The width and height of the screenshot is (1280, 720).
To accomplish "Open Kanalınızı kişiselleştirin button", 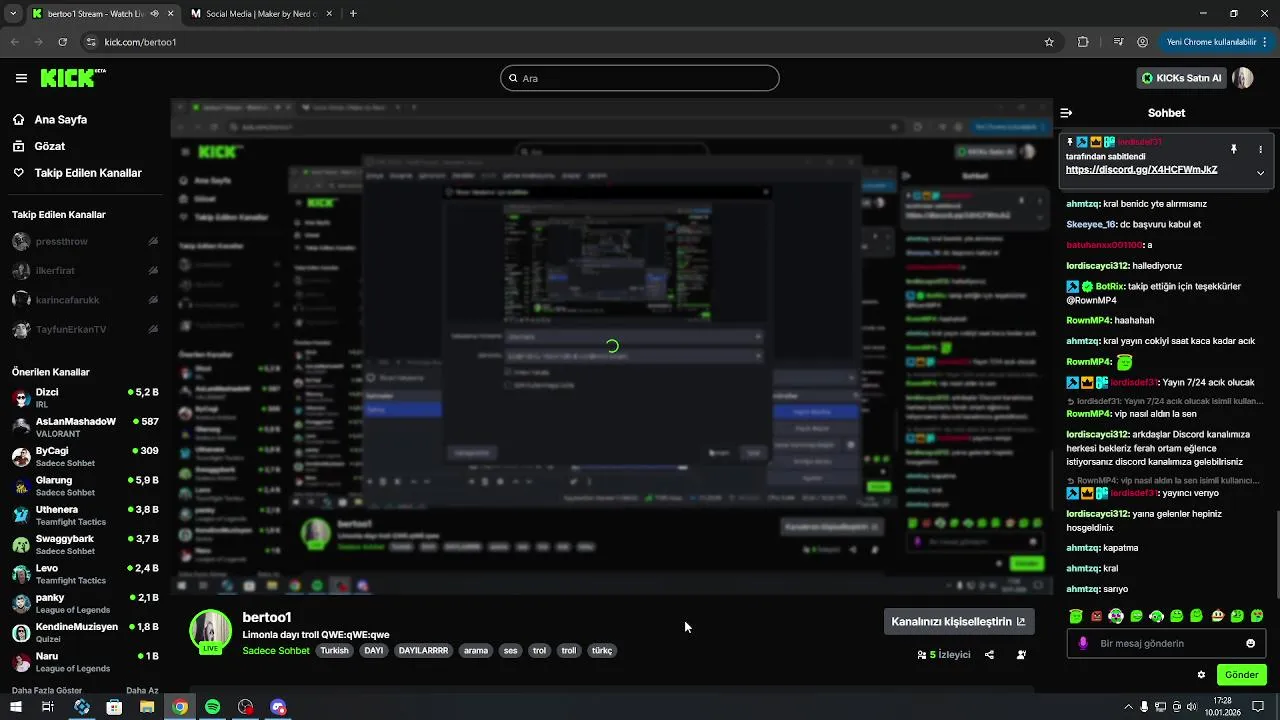I will tap(958, 621).
